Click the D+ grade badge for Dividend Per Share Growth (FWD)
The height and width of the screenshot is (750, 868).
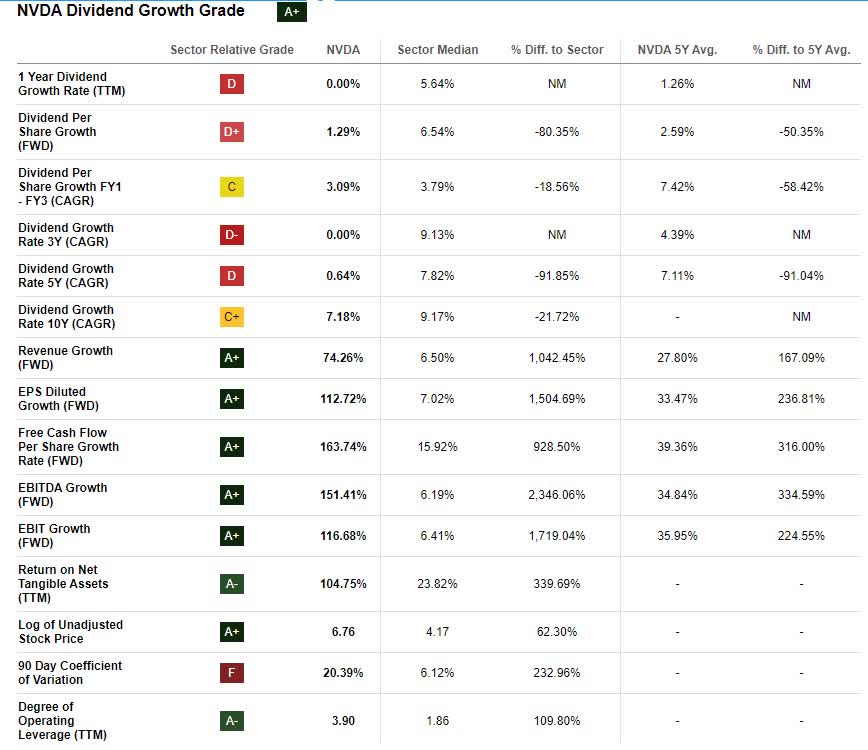tap(232, 132)
